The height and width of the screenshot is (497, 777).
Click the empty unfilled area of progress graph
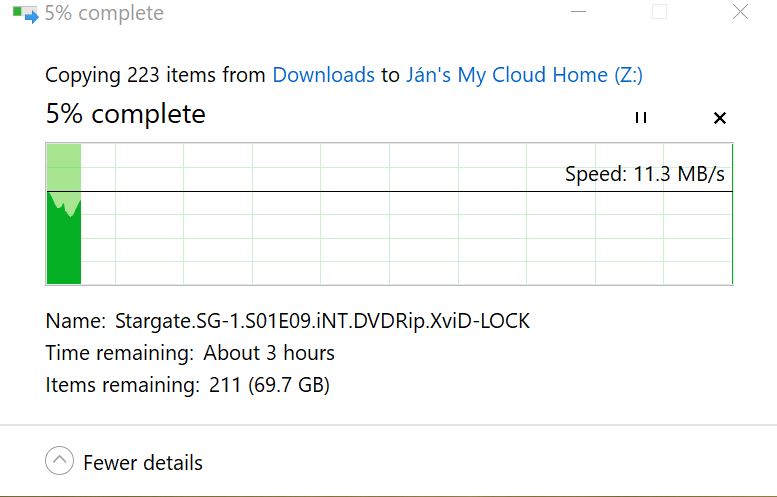(x=406, y=238)
